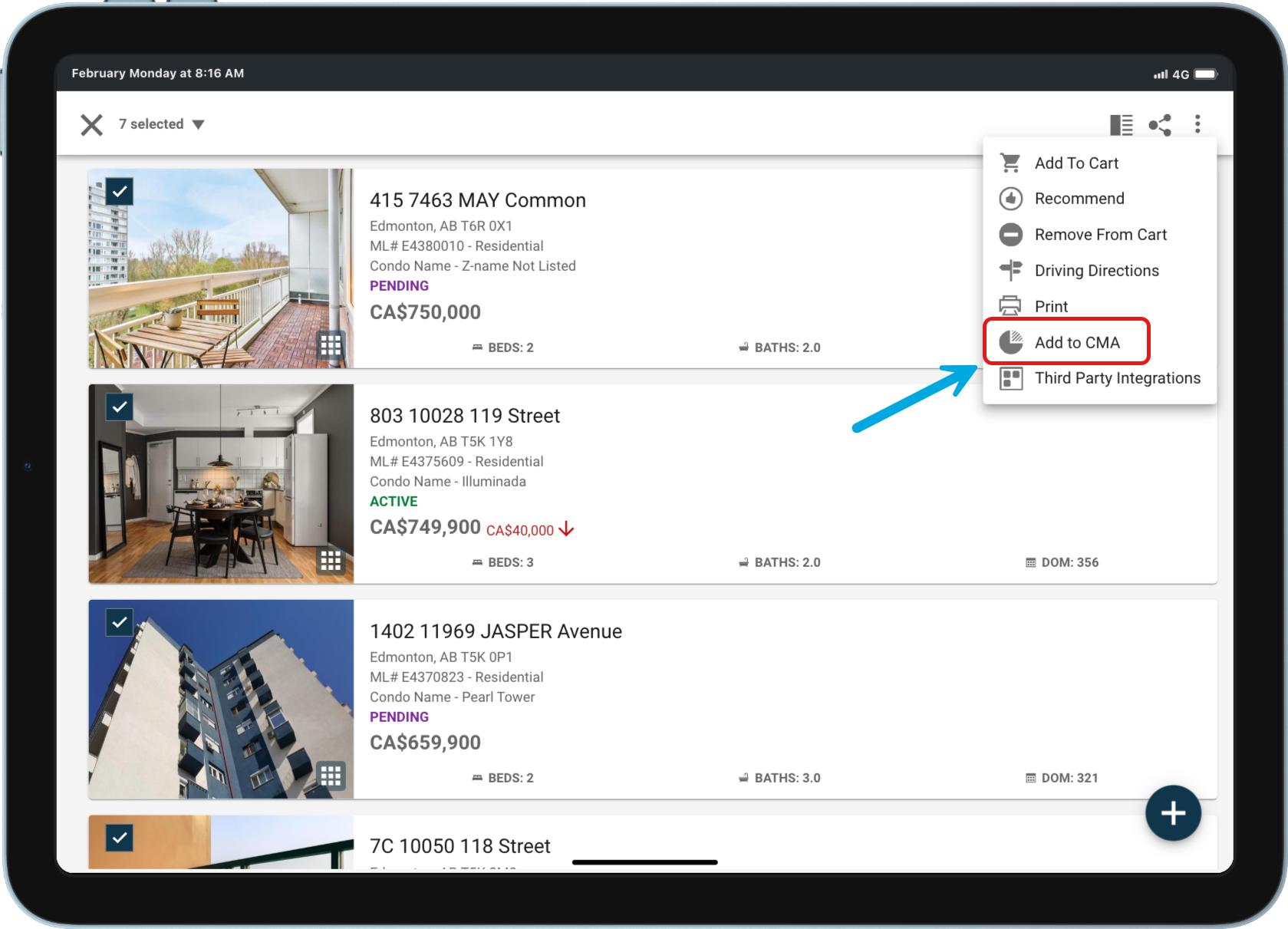Viewport: 1288px width, 929px height.
Task: Click the price 'CA$749,900'
Action: pyautogui.click(x=426, y=527)
